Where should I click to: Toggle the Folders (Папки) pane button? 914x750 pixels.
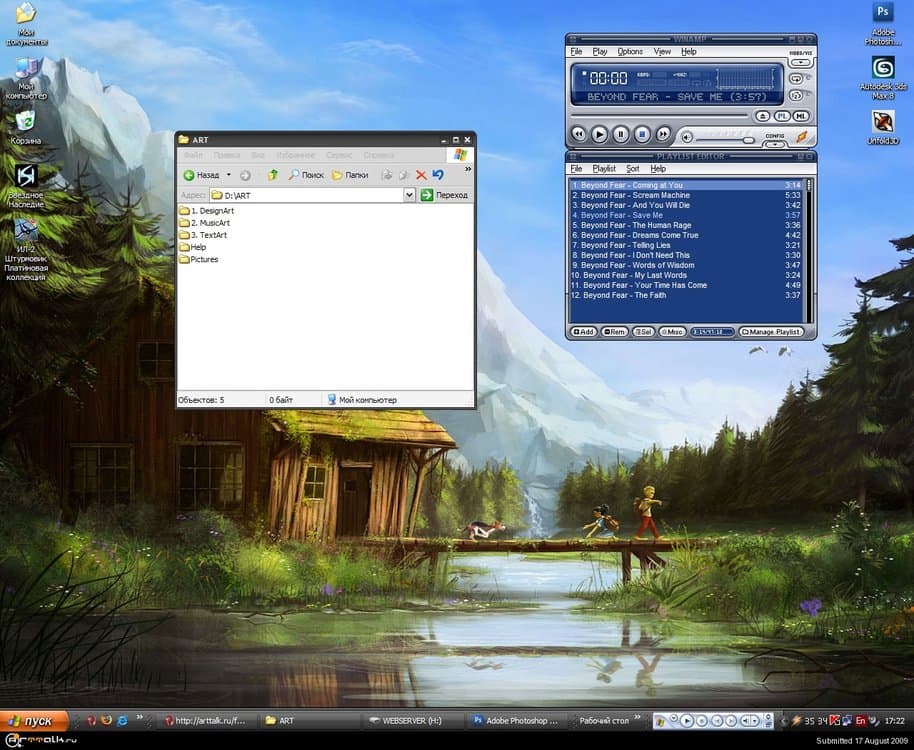tap(350, 175)
